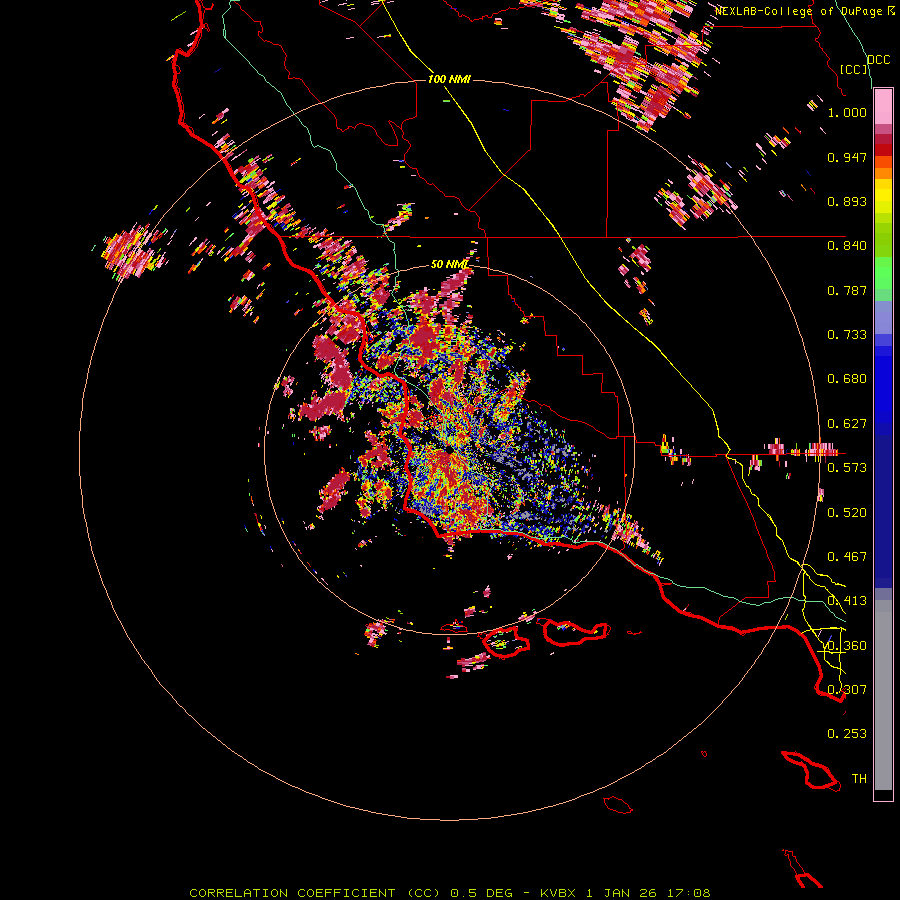Image resolution: width=900 pixels, height=900 pixels.
Task: Click the 0.573 scale value
Action: [x=847, y=468]
